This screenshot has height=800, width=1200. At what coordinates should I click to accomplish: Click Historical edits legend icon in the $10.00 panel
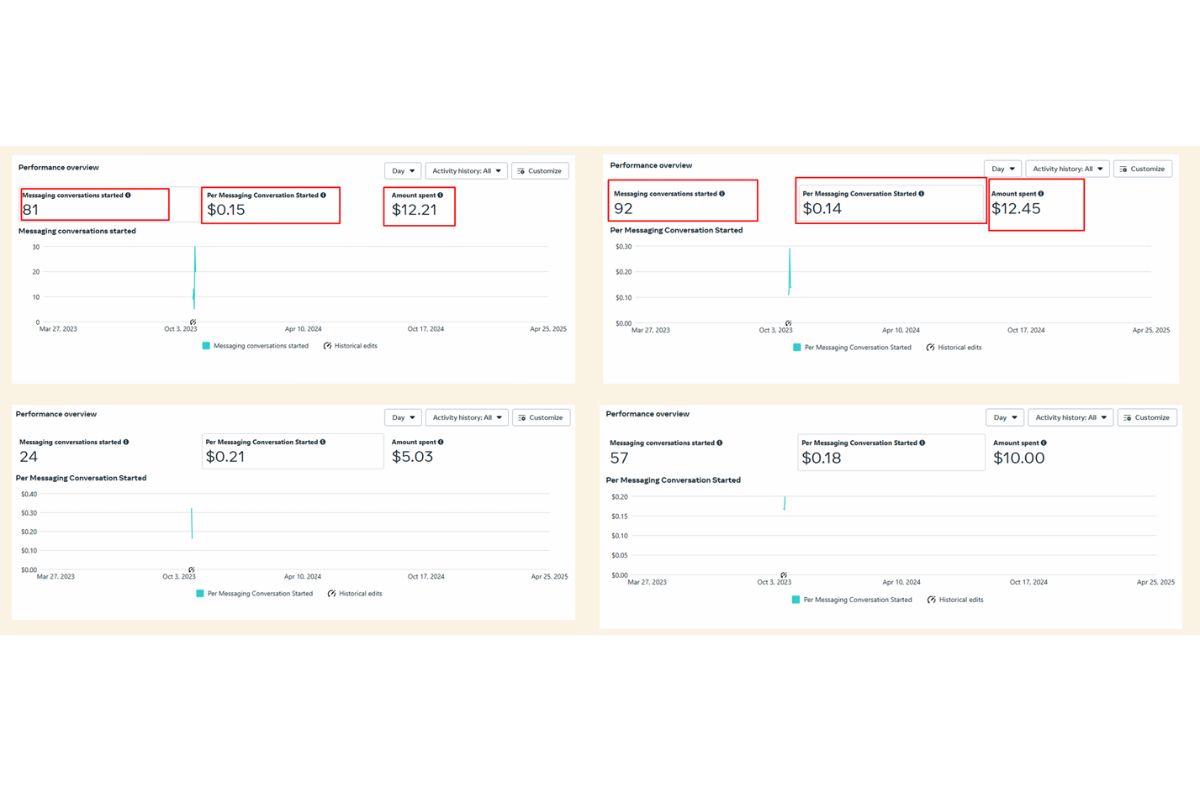(x=931, y=599)
